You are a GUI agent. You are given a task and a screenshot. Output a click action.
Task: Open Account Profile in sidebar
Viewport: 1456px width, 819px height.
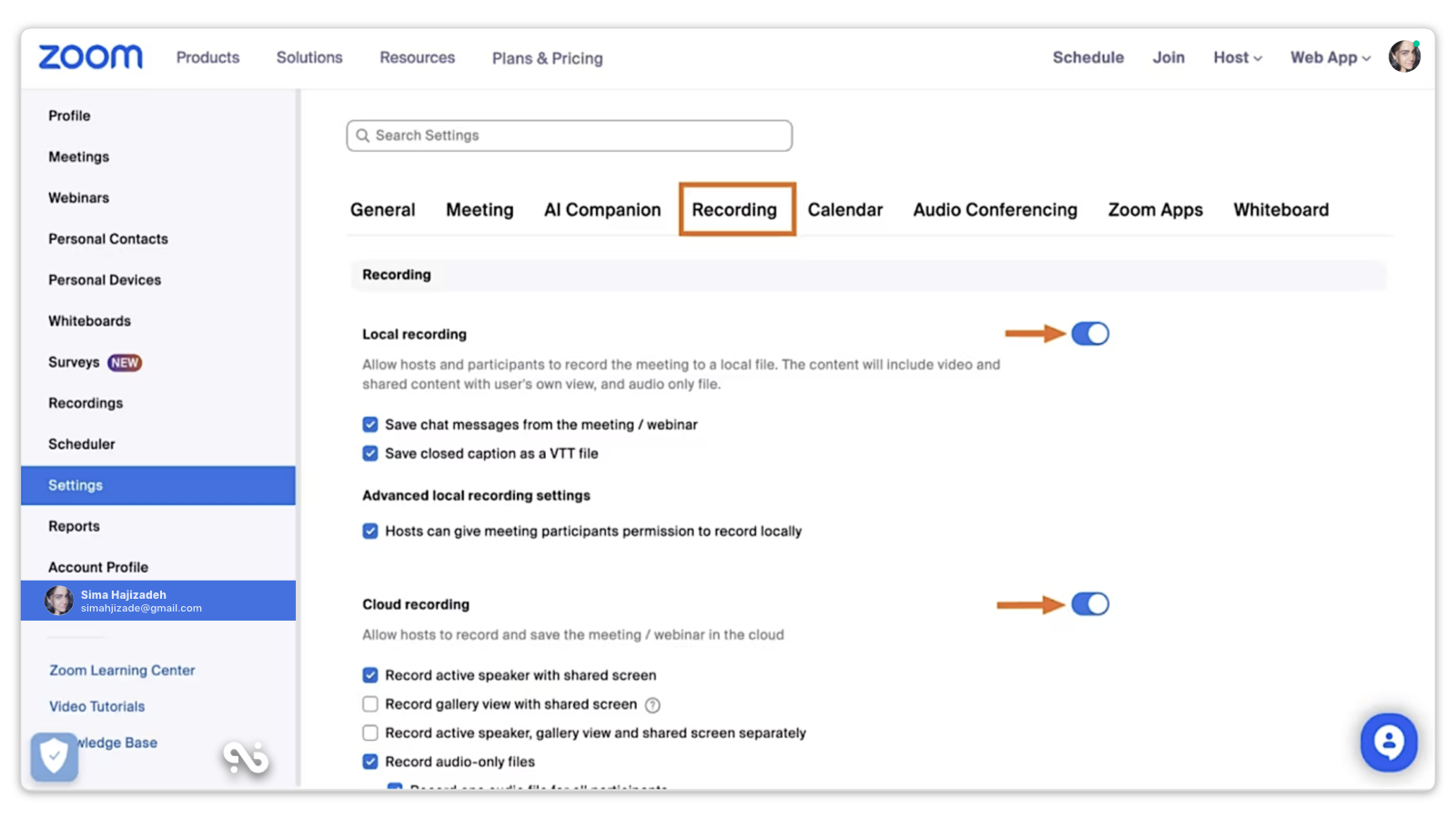click(98, 567)
